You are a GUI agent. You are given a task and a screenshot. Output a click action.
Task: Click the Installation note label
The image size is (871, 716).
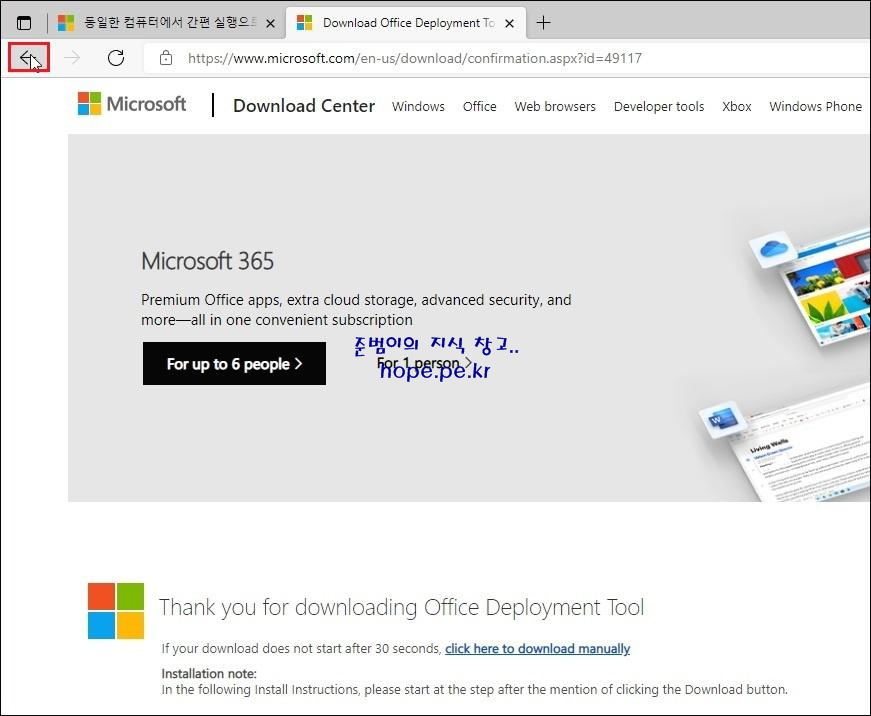[209, 673]
